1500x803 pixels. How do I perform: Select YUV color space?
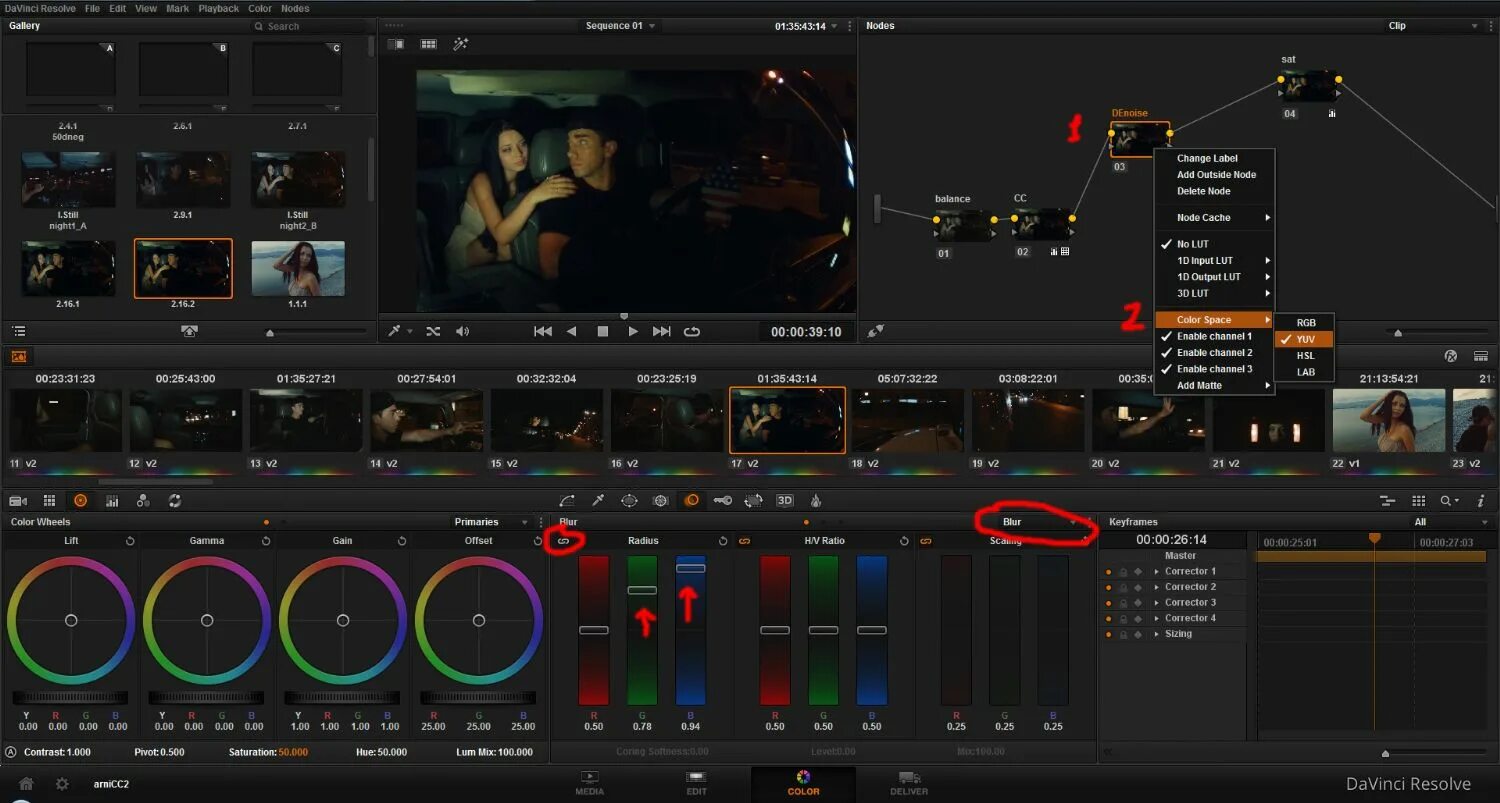click(x=1303, y=339)
